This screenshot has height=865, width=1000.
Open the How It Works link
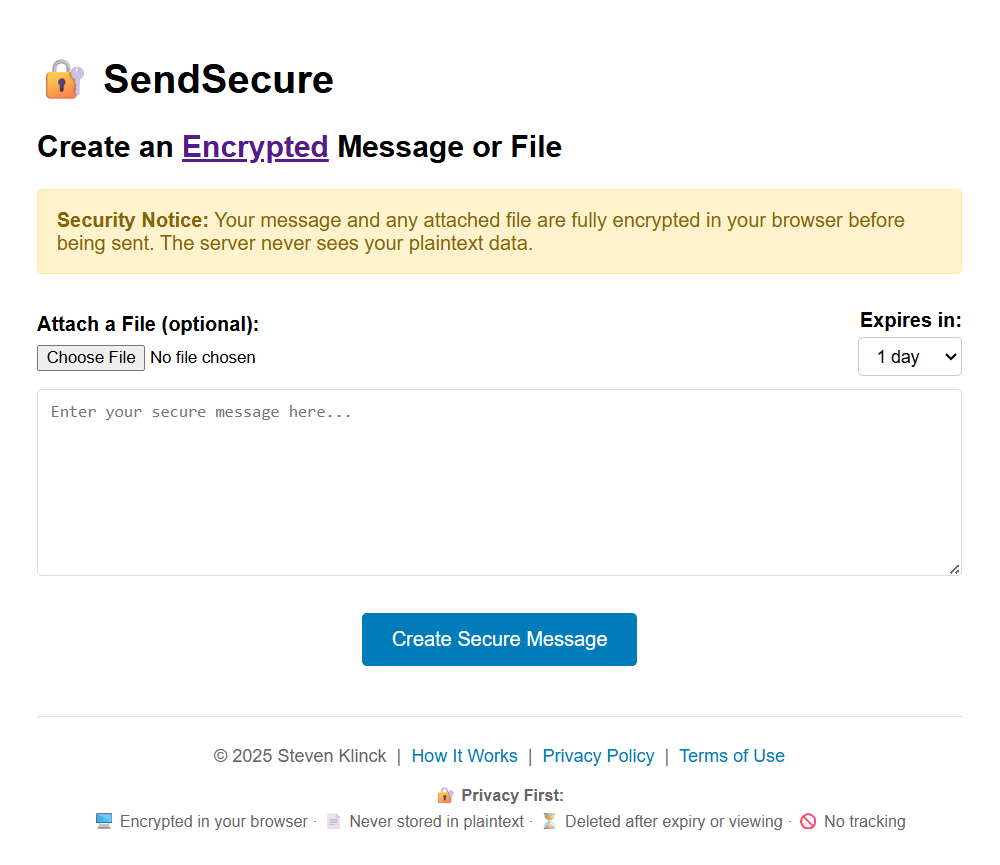coord(464,756)
